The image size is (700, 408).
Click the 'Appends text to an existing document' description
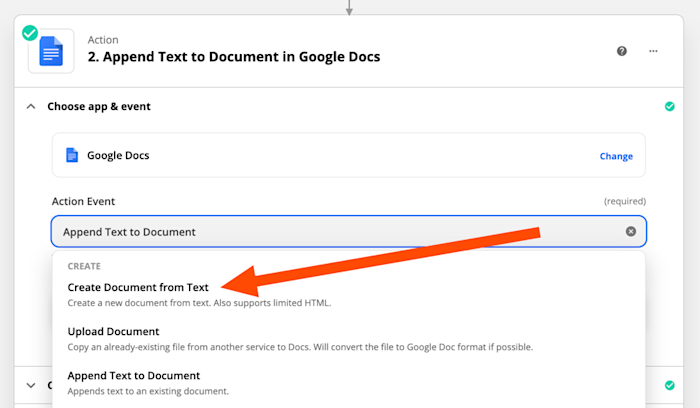tap(148, 391)
